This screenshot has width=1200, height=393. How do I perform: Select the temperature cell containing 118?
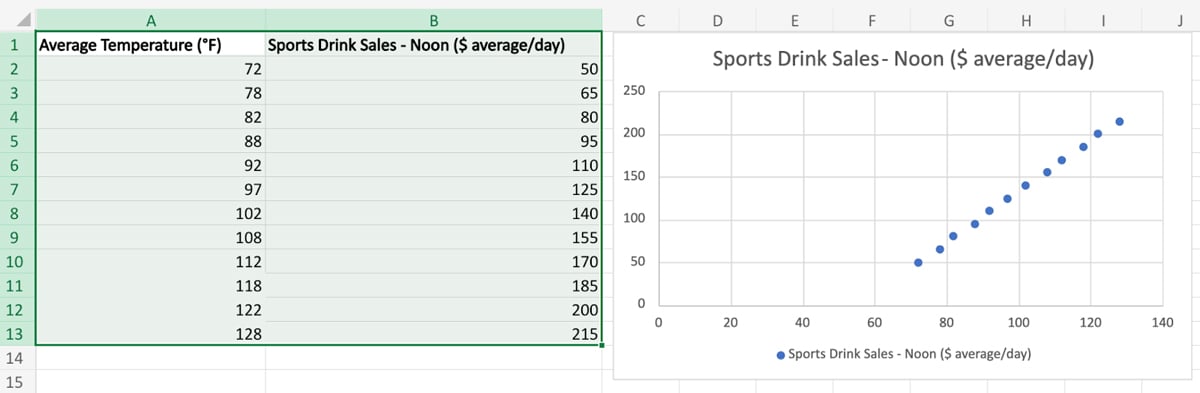[x=150, y=286]
